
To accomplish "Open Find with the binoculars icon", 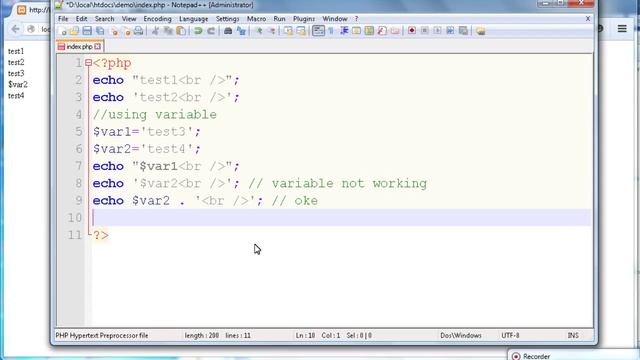I will (228, 31).
